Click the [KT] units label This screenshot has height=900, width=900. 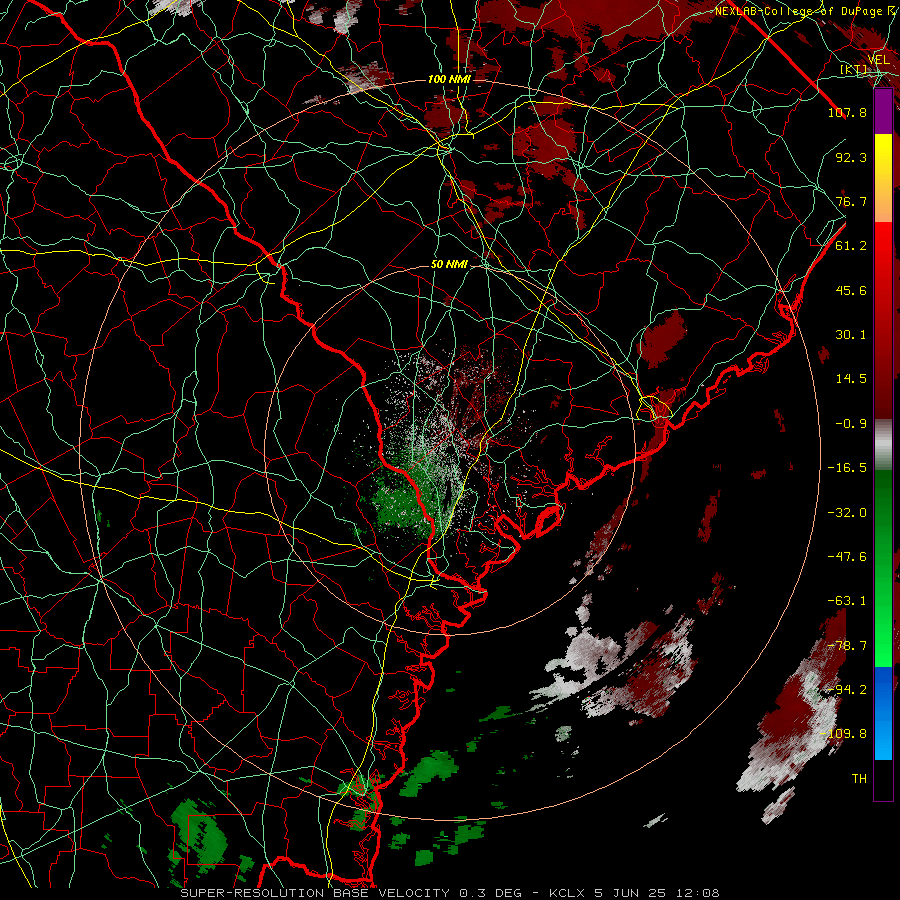[854, 70]
